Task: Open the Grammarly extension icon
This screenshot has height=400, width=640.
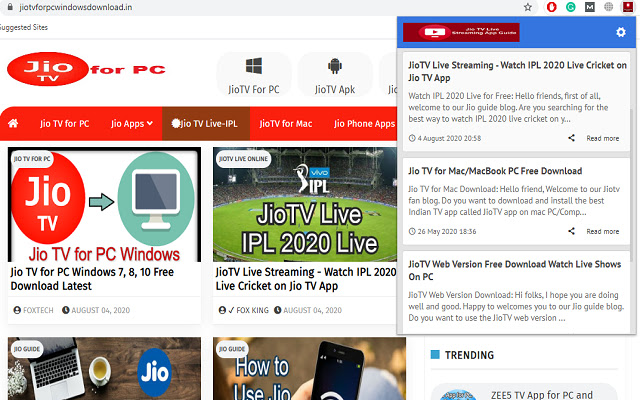Action: click(570, 7)
